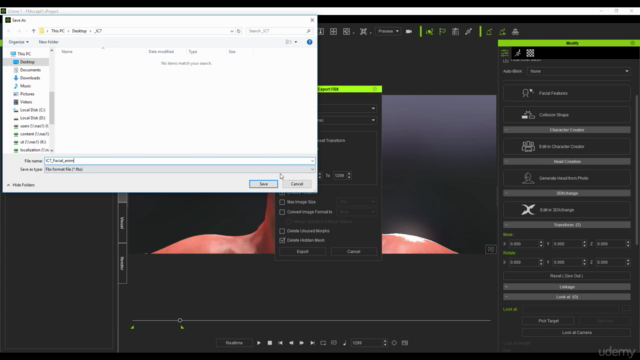Viewport: 640px width, 360px height.
Task: Click the Up one level arrow
Action: 33,31
